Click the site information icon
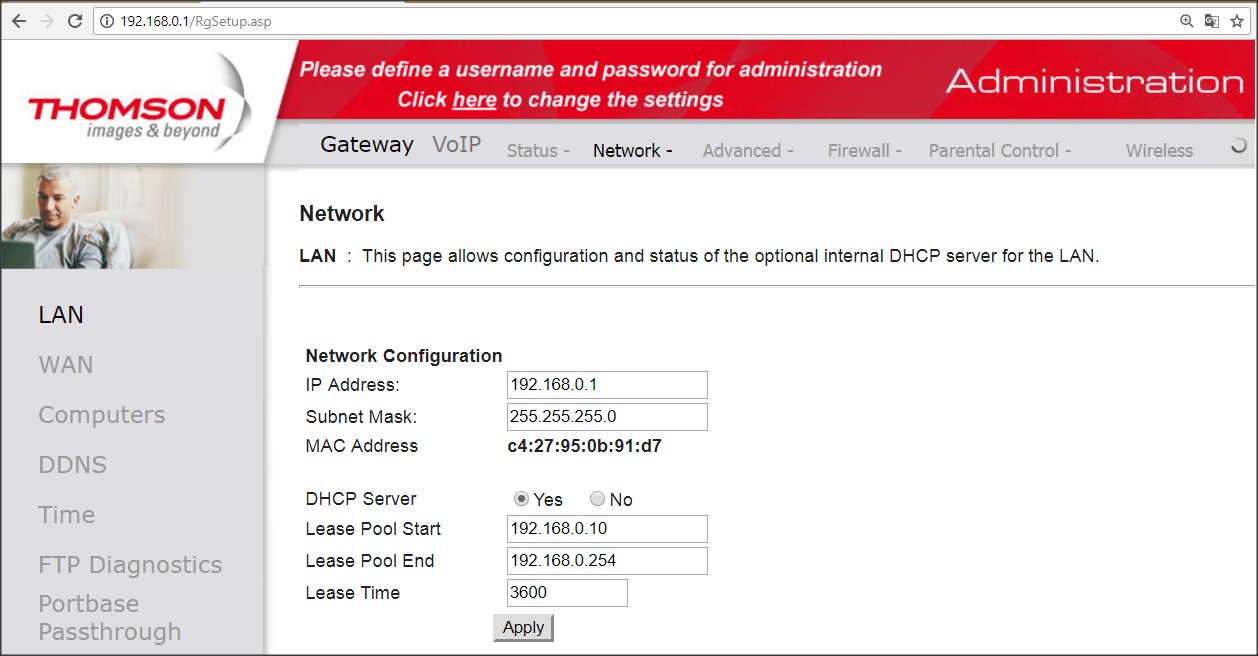 (108, 21)
